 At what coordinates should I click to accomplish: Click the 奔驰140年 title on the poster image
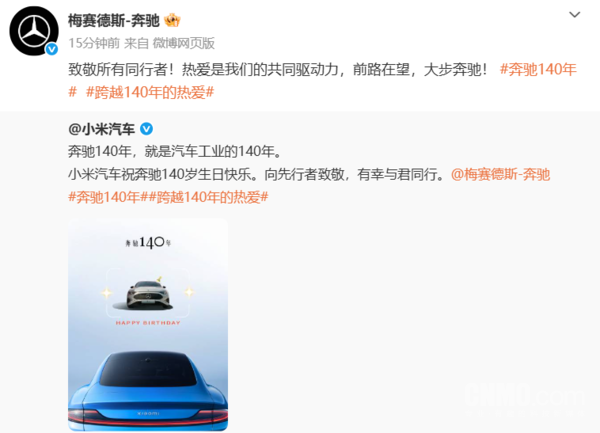point(148,242)
